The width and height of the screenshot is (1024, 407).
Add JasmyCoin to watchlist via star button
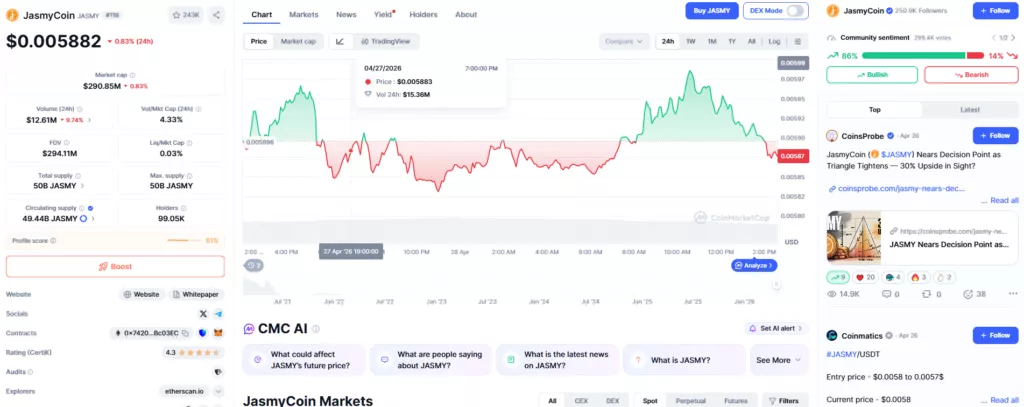click(186, 14)
